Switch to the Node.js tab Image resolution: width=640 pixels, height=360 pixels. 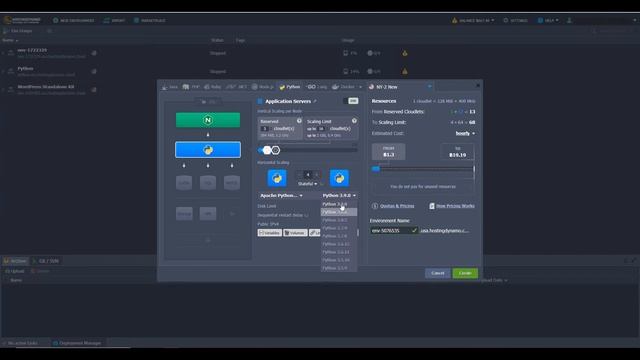click(x=263, y=87)
